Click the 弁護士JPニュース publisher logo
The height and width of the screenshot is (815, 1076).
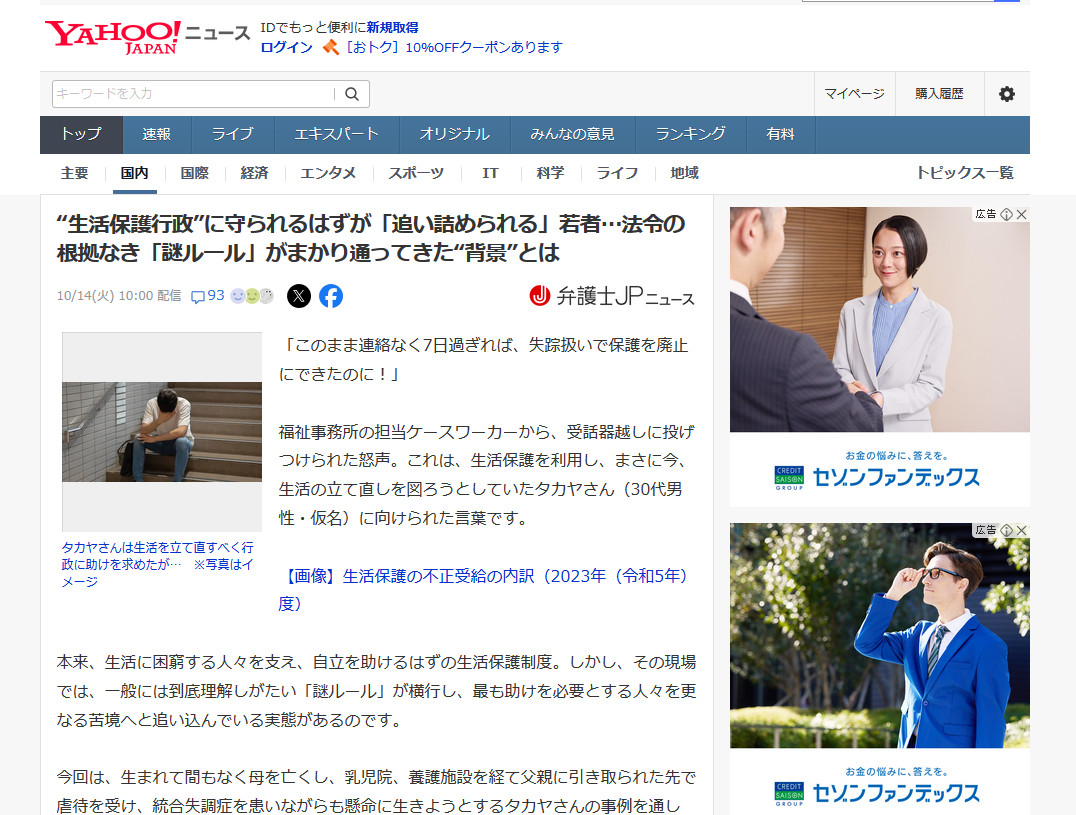(611, 296)
